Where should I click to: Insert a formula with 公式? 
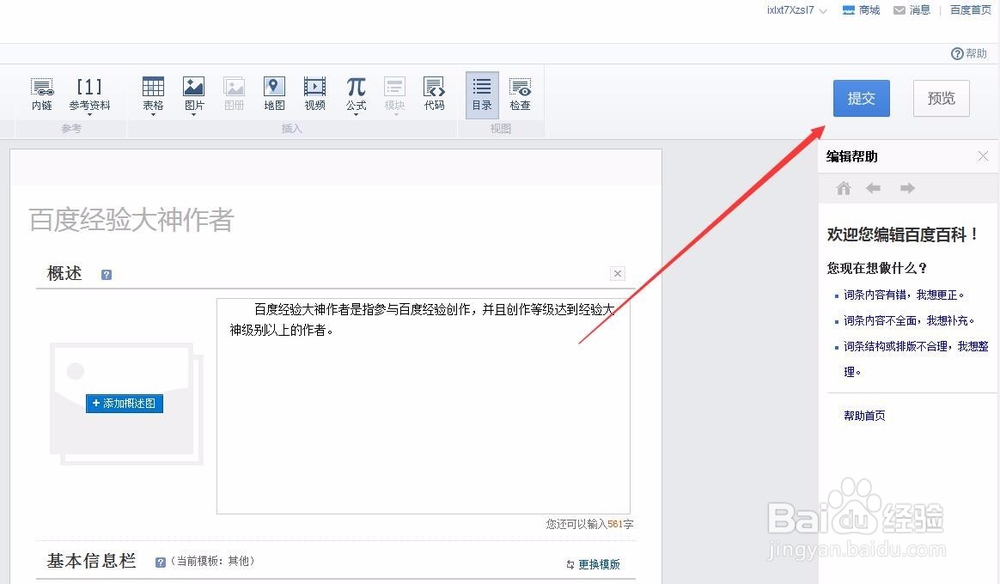click(356, 94)
